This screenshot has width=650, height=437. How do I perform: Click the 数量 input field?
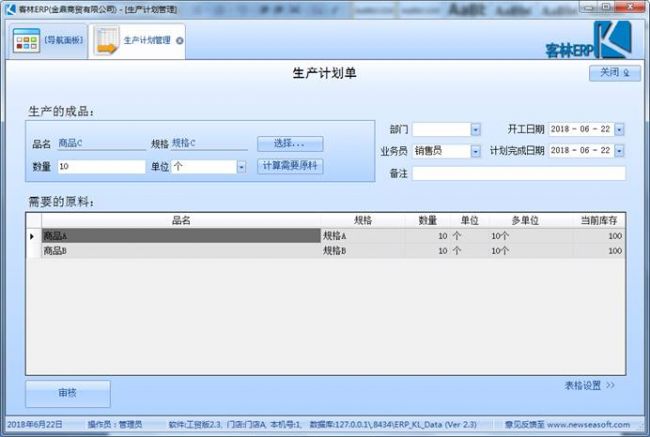(100, 167)
